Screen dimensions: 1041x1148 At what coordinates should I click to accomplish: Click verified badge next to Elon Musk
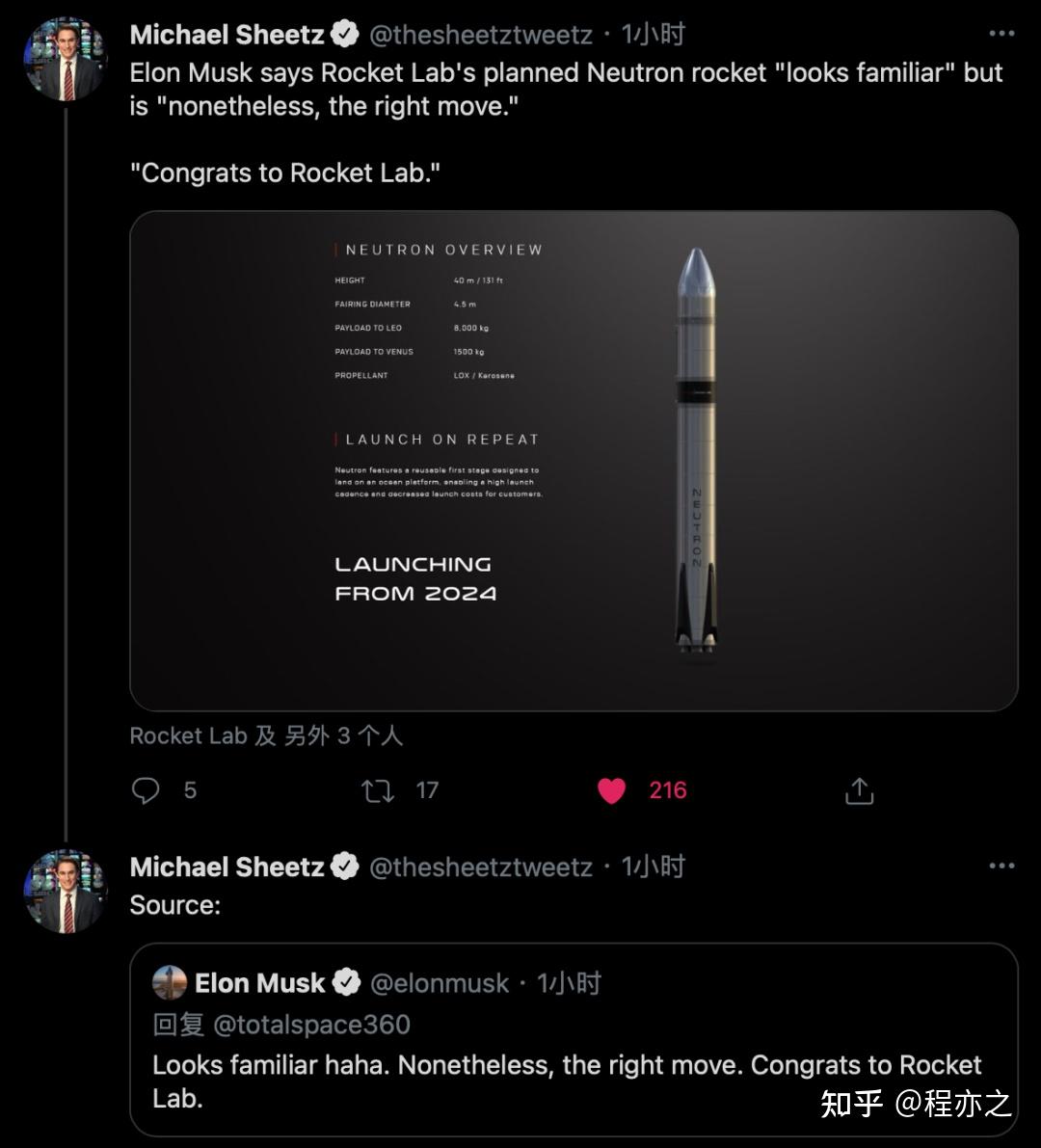pos(346,983)
